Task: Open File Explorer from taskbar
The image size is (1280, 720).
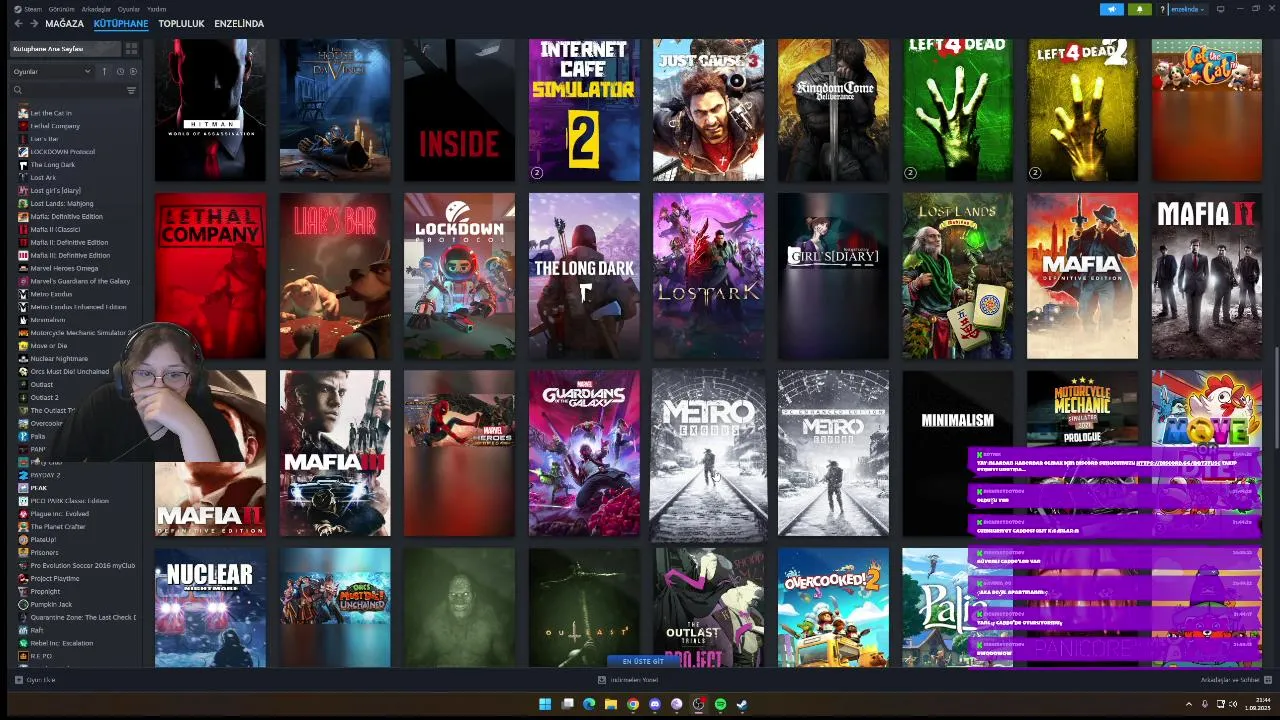Action: point(611,704)
